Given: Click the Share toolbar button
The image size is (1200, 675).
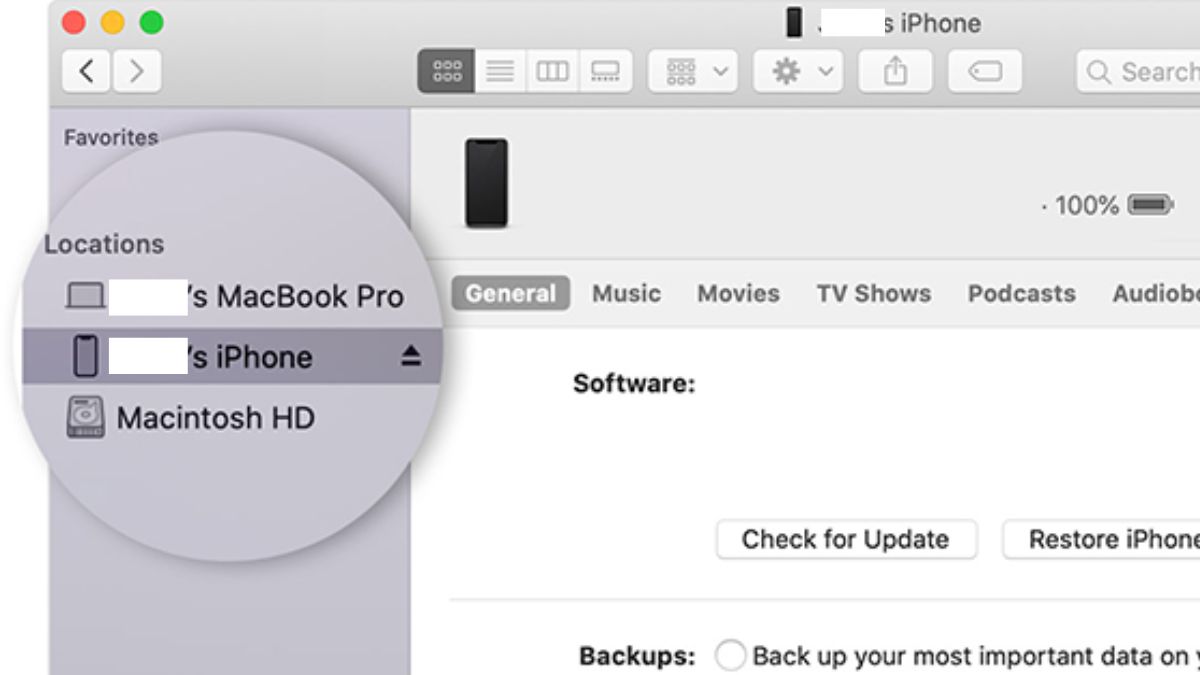Looking at the screenshot, I should pos(895,71).
